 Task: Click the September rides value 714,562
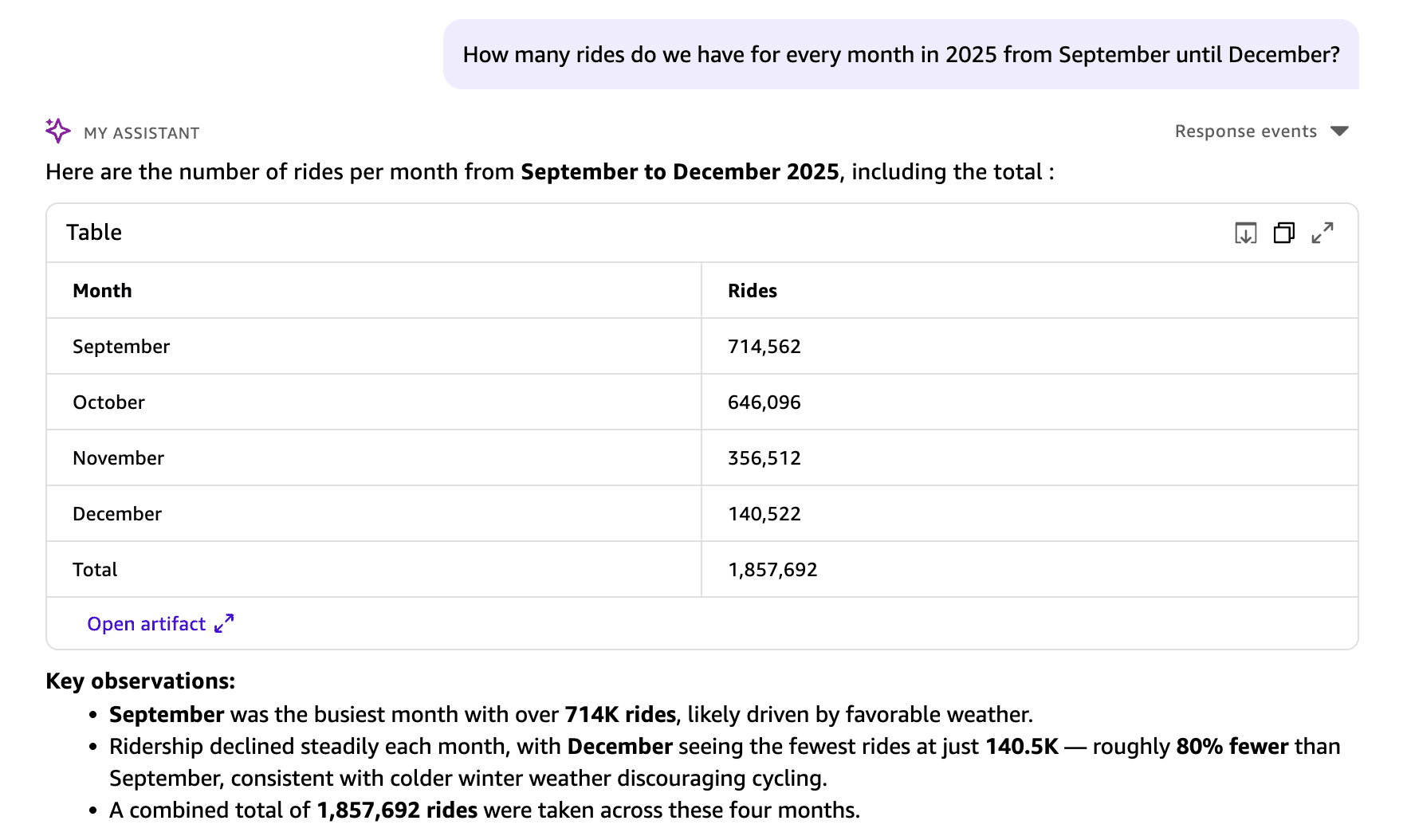click(764, 347)
